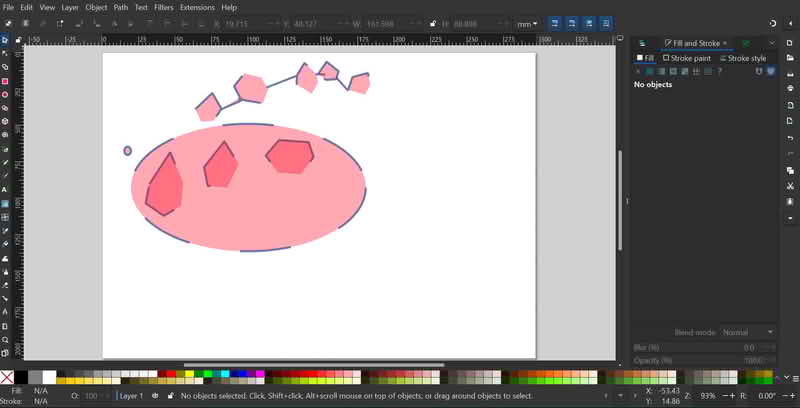Screen dimensions: 800x408
Task: Select the Ellipse tool
Action: tap(5, 95)
